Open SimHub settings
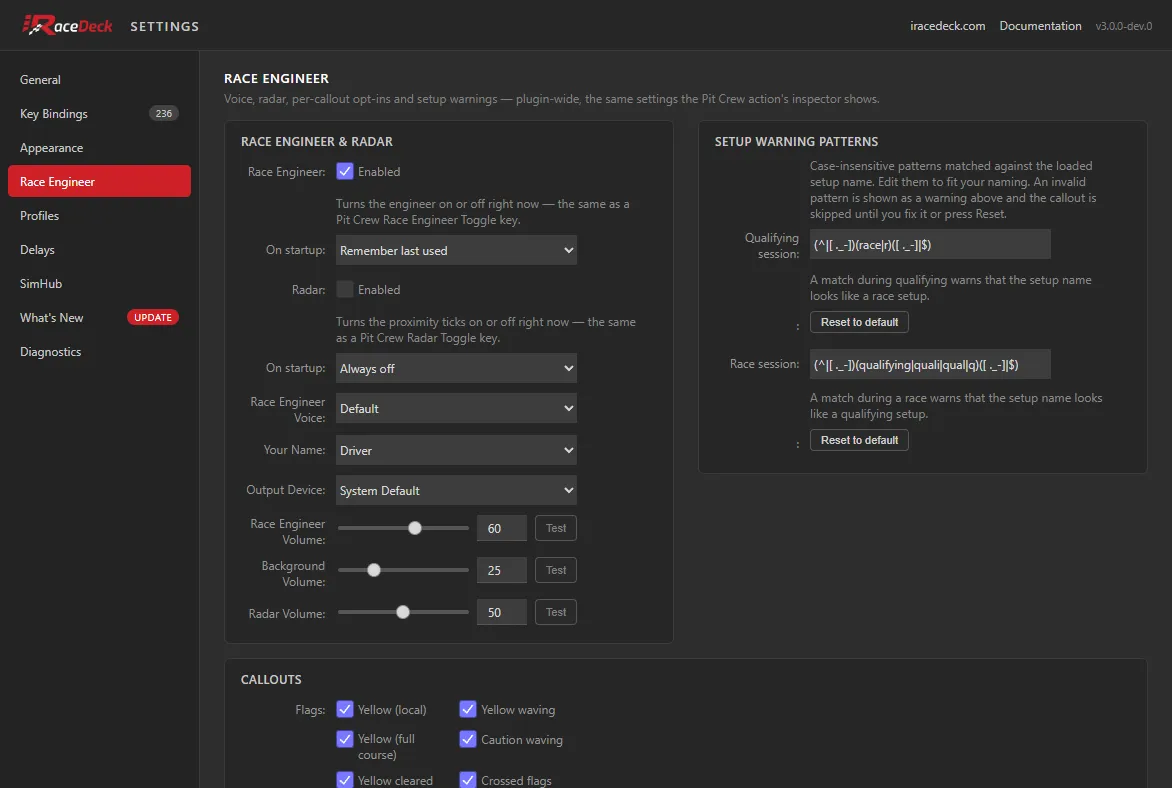The width and height of the screenshot is (1172, 788). 99,283
